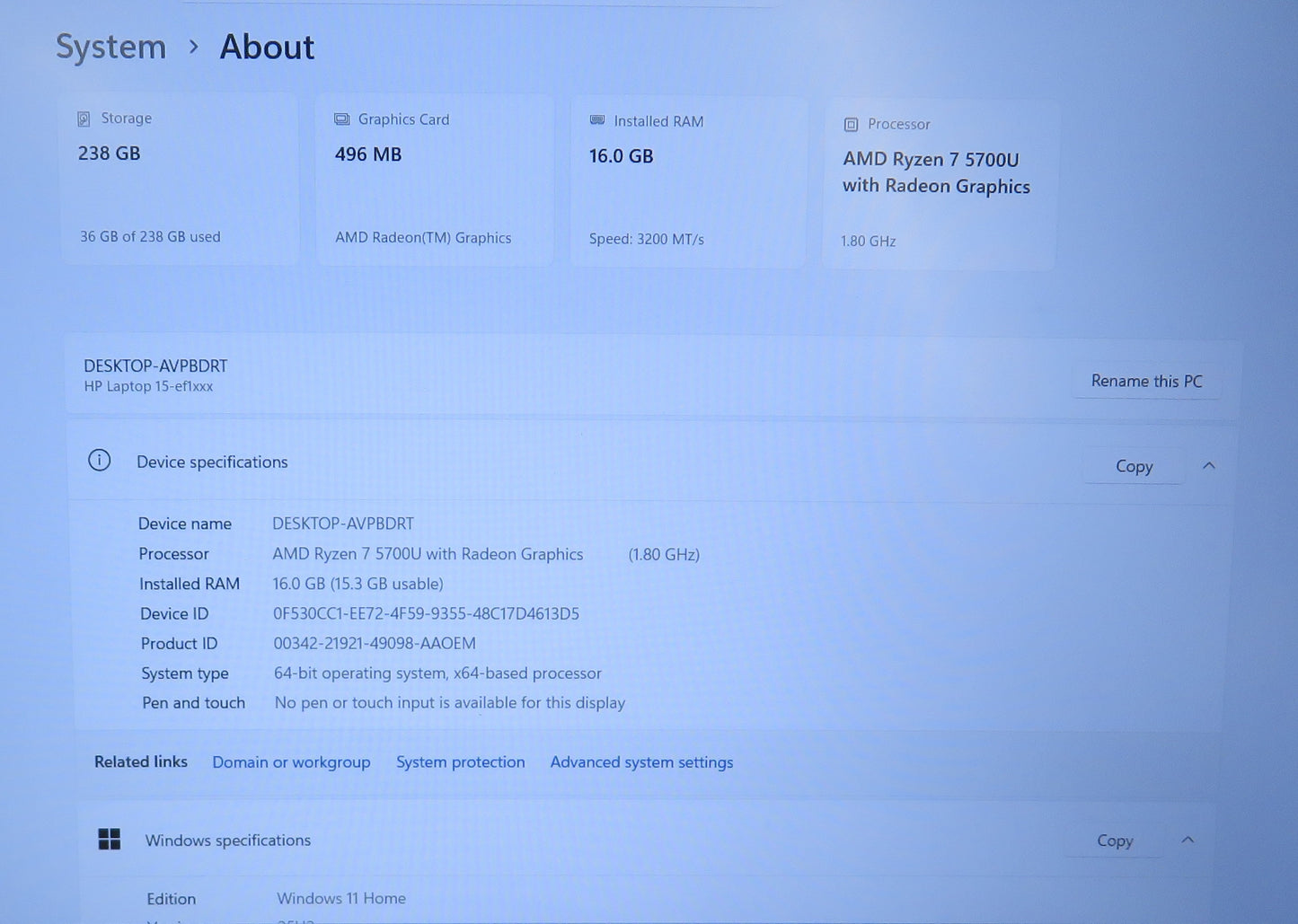Open Advanced system settings link

641,762
